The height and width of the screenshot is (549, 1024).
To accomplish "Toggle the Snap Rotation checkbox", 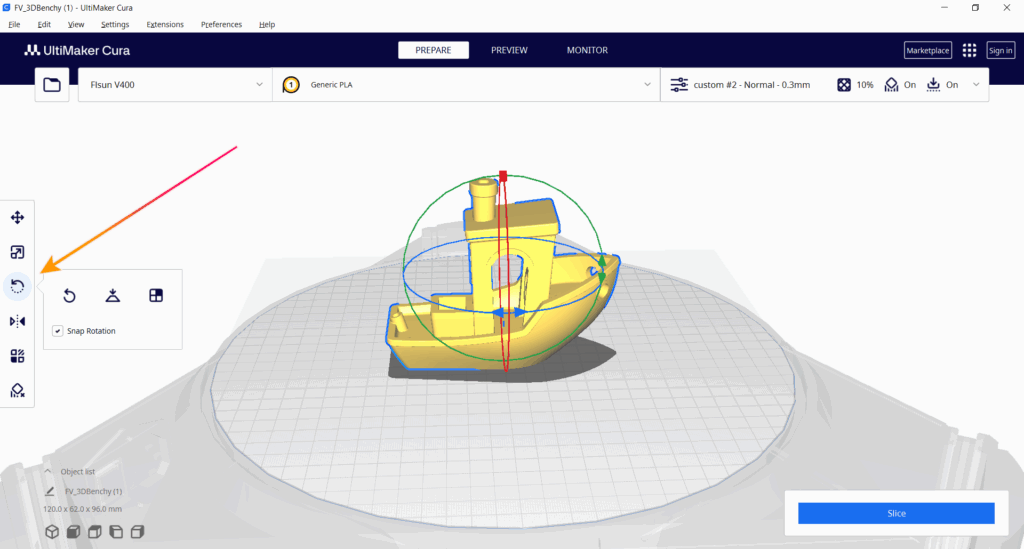I will click(57, 331).
